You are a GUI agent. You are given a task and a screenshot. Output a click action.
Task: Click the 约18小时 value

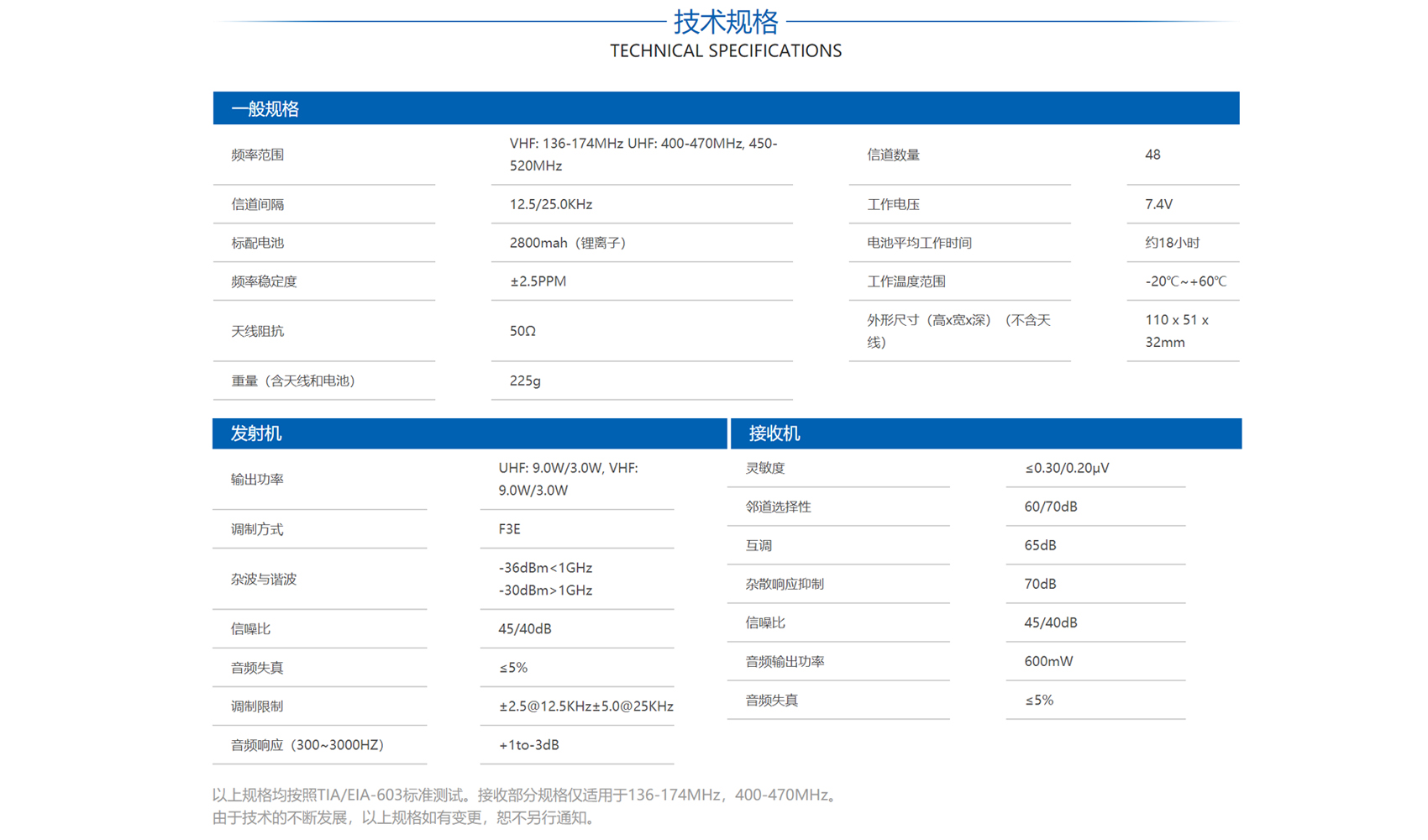[x=1173, y=243]
